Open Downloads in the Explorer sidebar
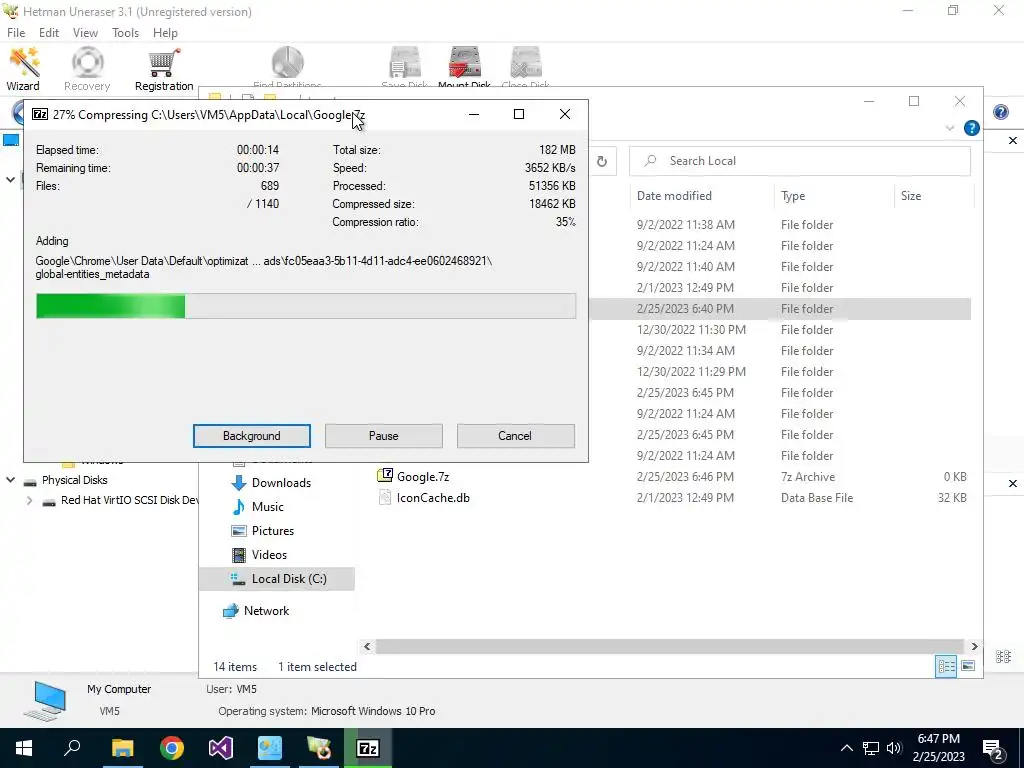 (281, 483)
